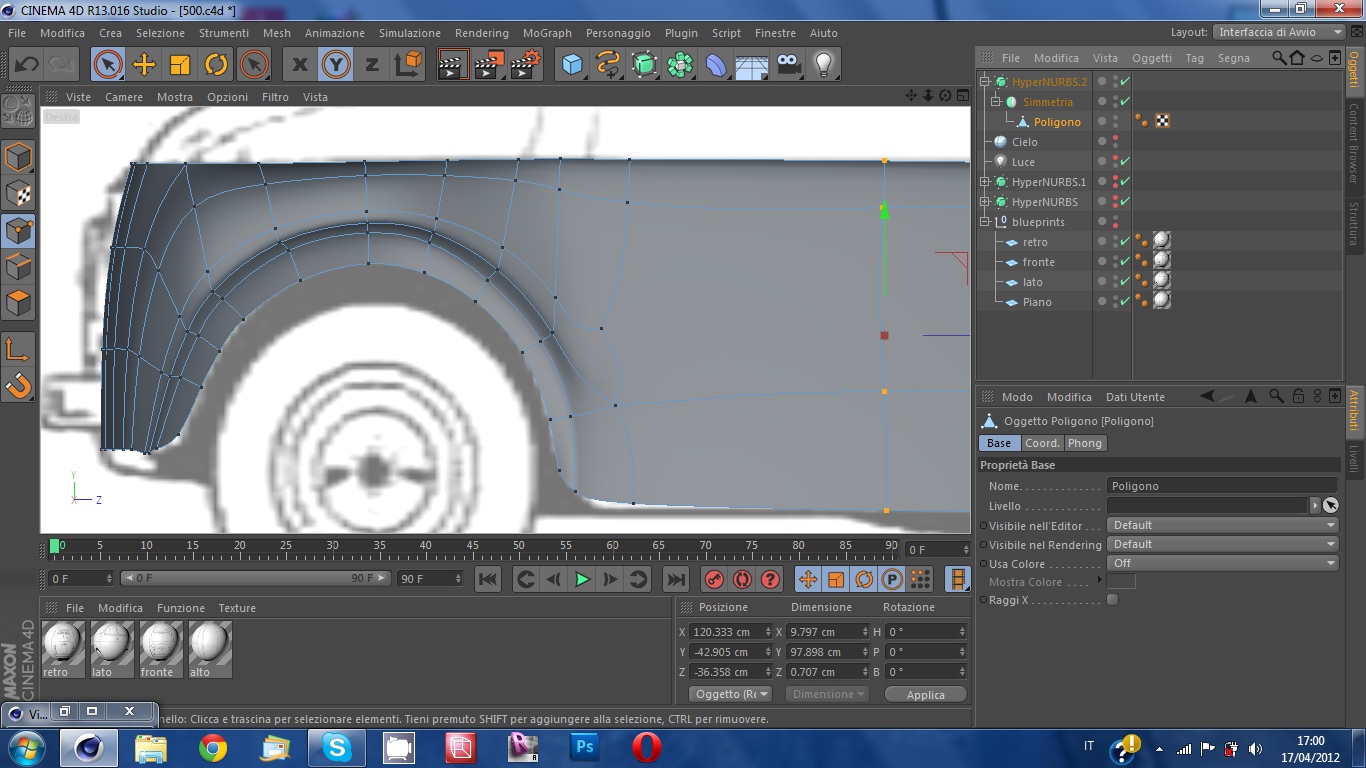Open the MoGraph menu
The image size is (1366, 768).
[547, 33]
